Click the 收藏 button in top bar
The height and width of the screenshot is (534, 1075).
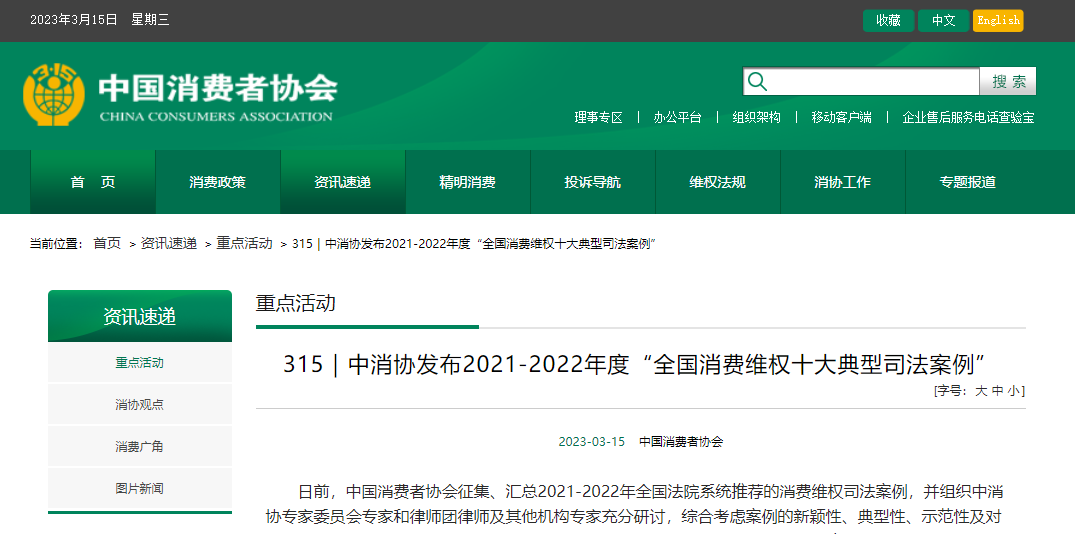[x=888, y=21]
